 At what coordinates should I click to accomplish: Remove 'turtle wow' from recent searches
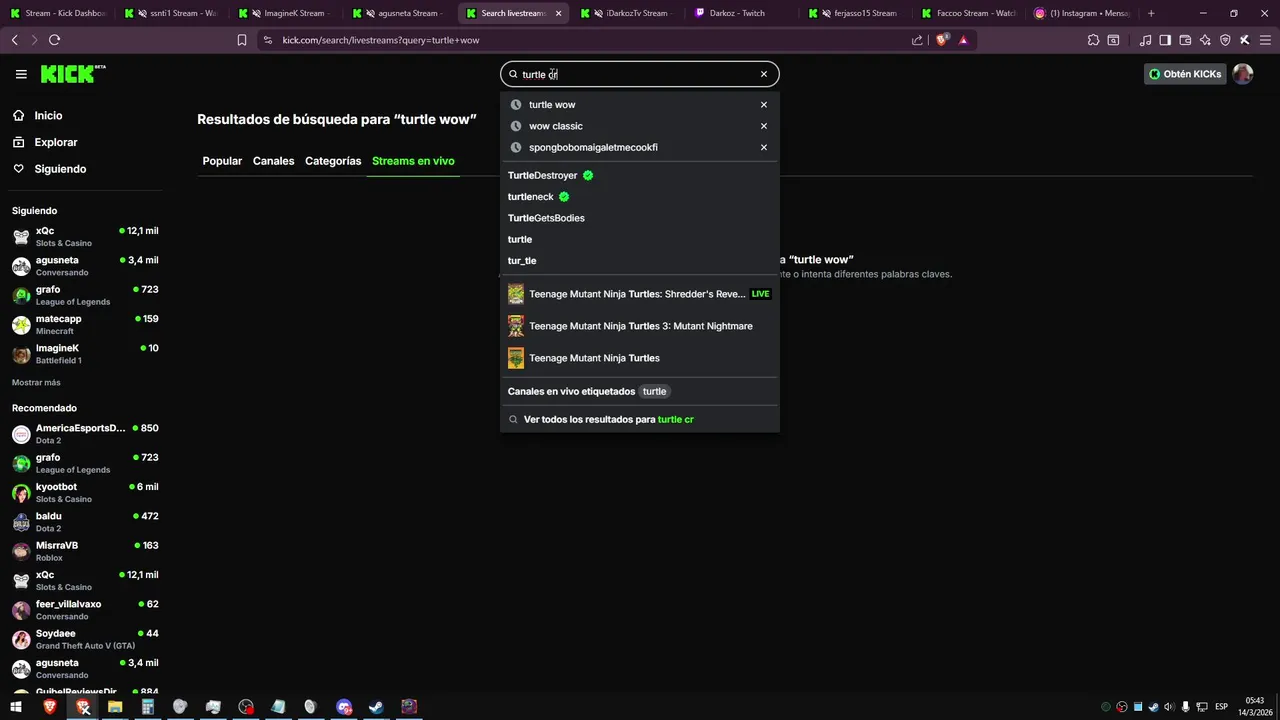(x=764, y=105)
